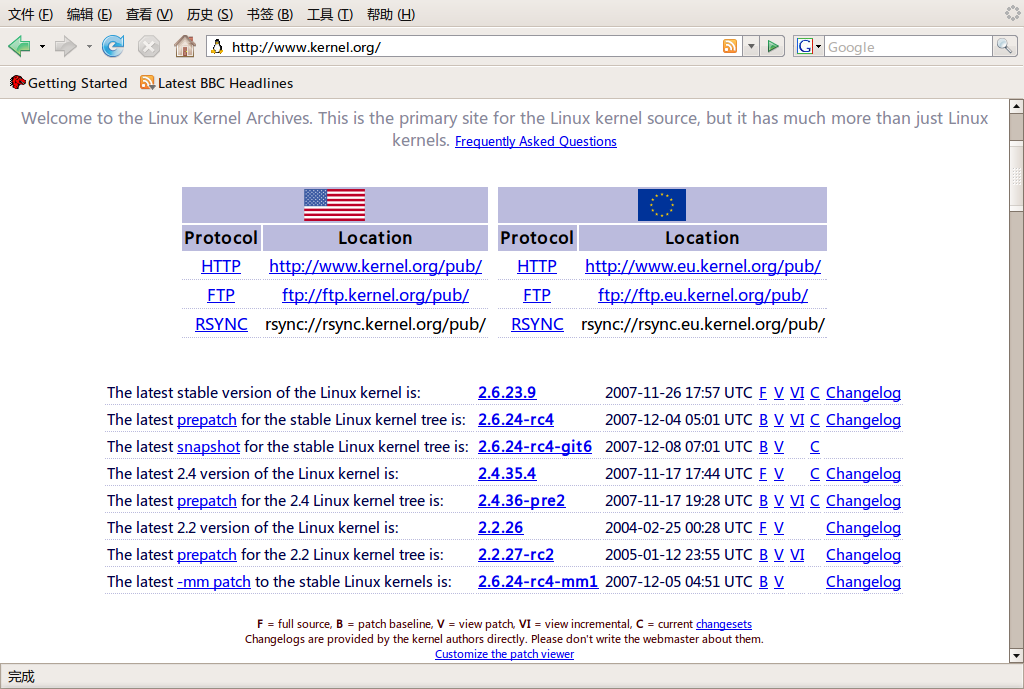1024x689 pixels.
Task: Click date text 2007-11-26 17:57 UTC
Action: [679, 393]
